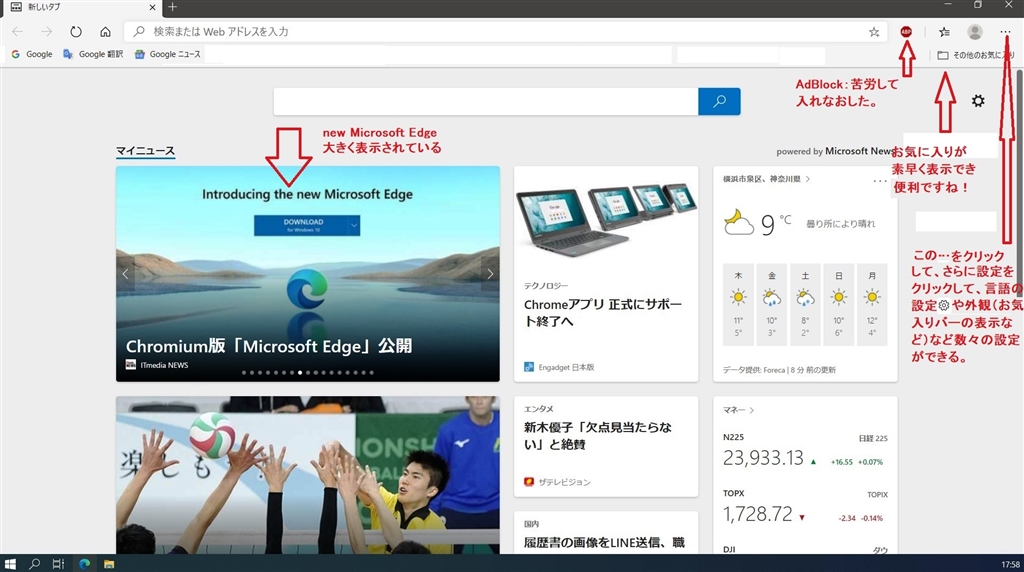Click the current weather cloud-moon icon

739,223
